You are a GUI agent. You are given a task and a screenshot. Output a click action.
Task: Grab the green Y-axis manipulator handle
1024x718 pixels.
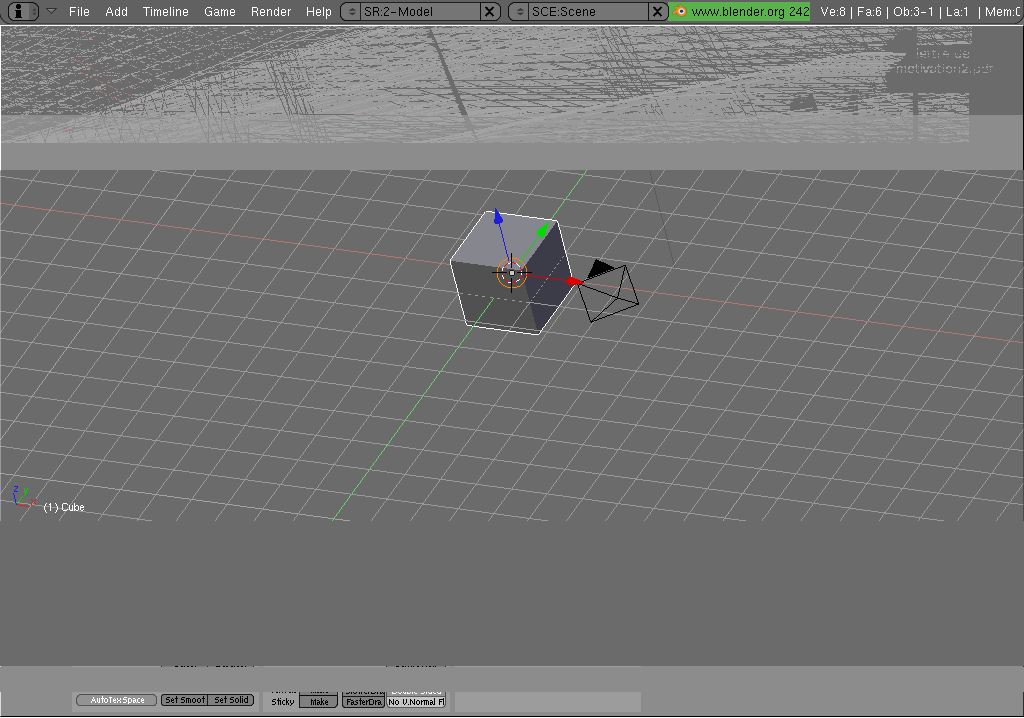pyautogui.click(x=542, y=232)
